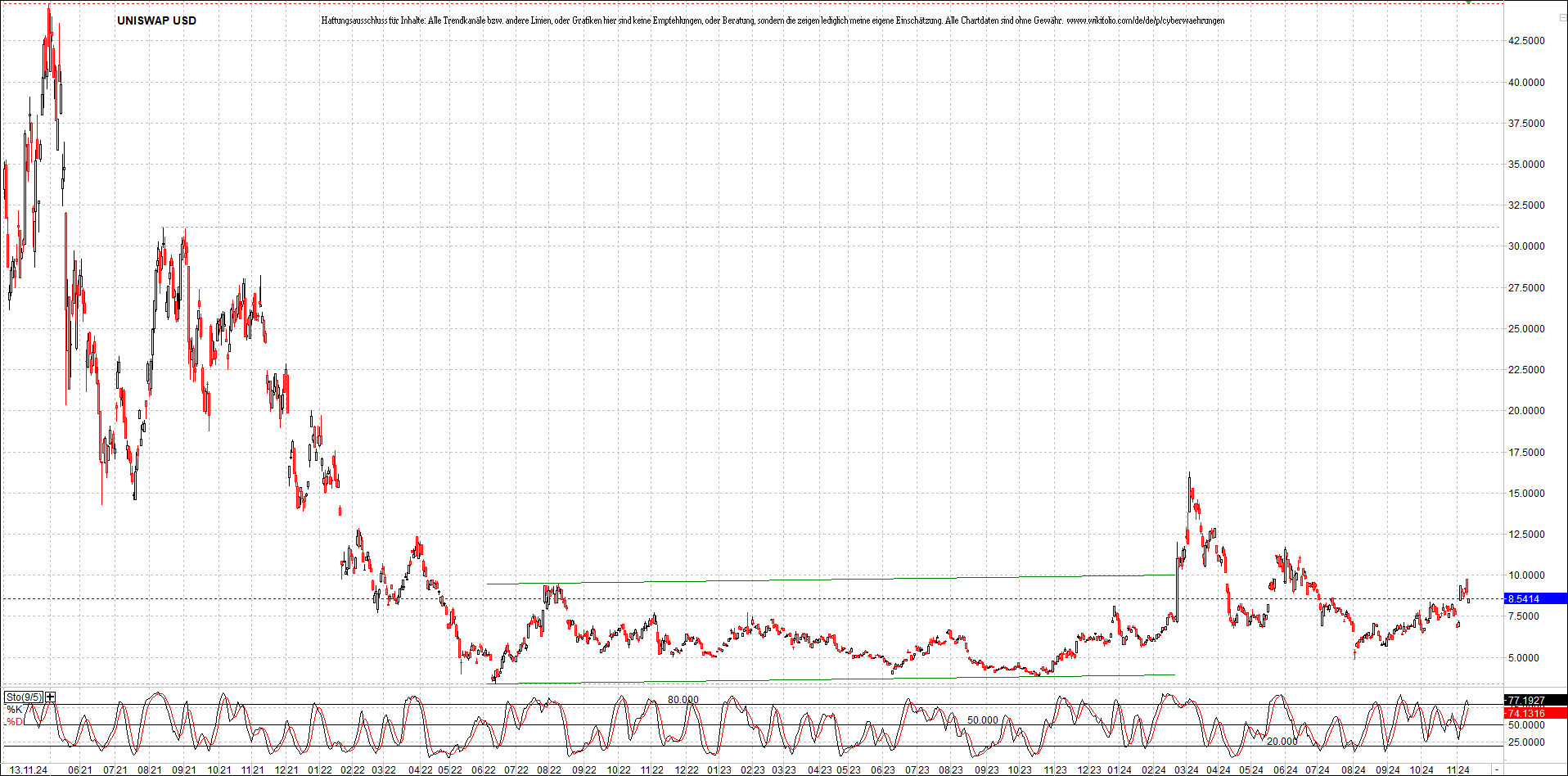Click the 25.0000 stochastic axis label

coord(1526,742)
